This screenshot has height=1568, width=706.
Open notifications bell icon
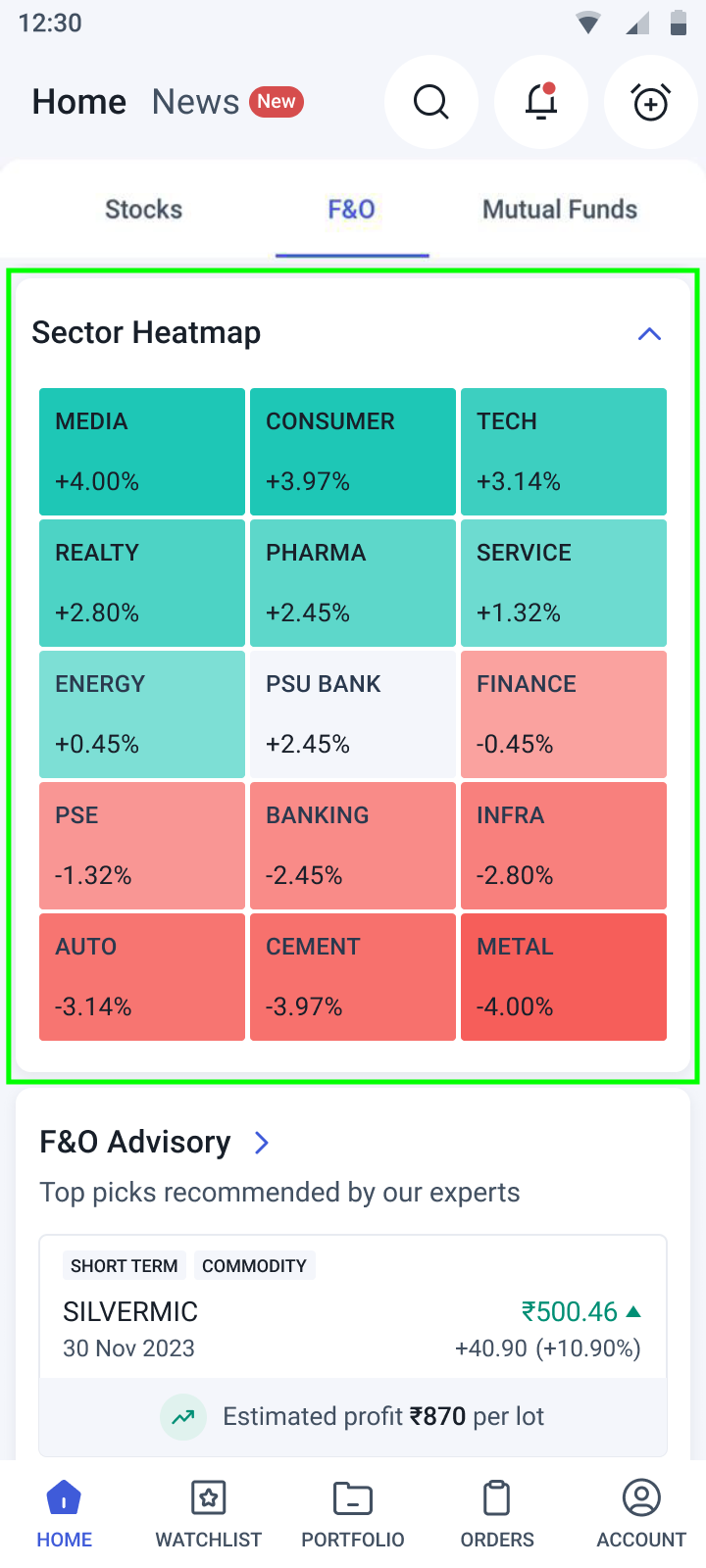point(541,102)
